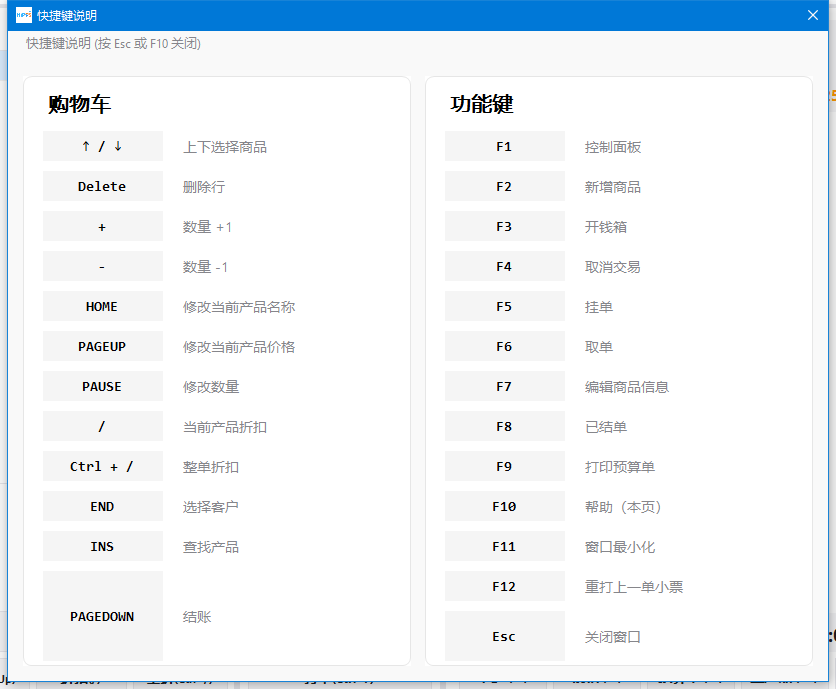The width and height of the screenshot is (836, 689).
Task: Click the 功能键 section heading
Action: point(481,104)
